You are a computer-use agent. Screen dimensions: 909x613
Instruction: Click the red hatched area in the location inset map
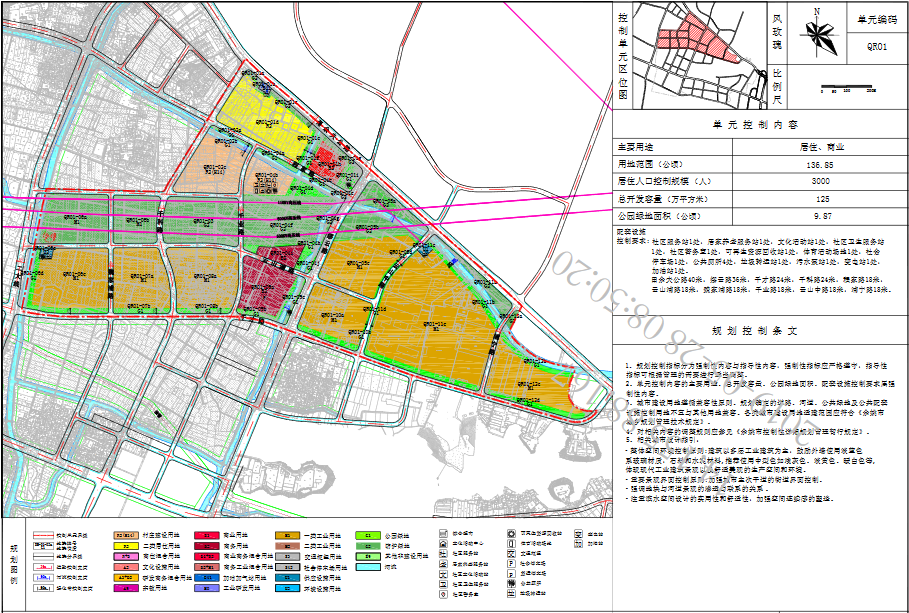click(684, 40)
